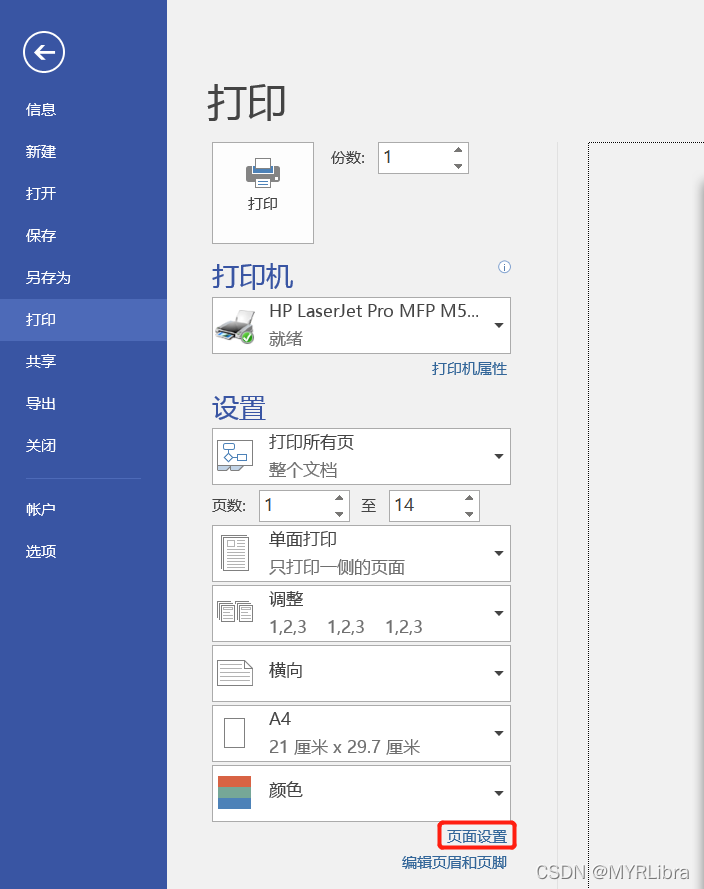Click 编辑页眉和页脚 link
Image resolution: width=704 pixels, height=889 pixels.
tap(454, 862)
